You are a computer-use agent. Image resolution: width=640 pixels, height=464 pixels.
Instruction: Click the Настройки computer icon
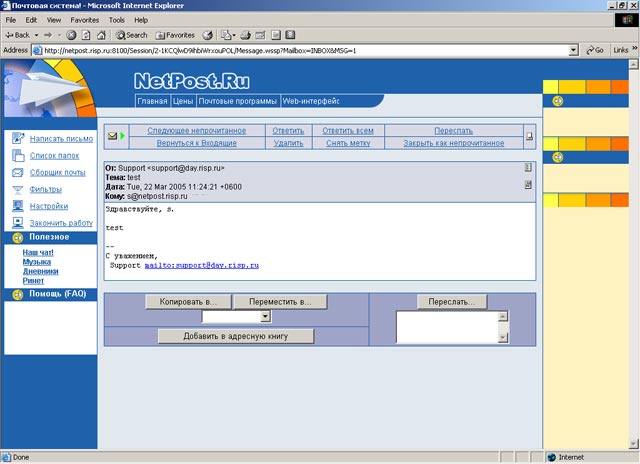[x=18, y=206]
